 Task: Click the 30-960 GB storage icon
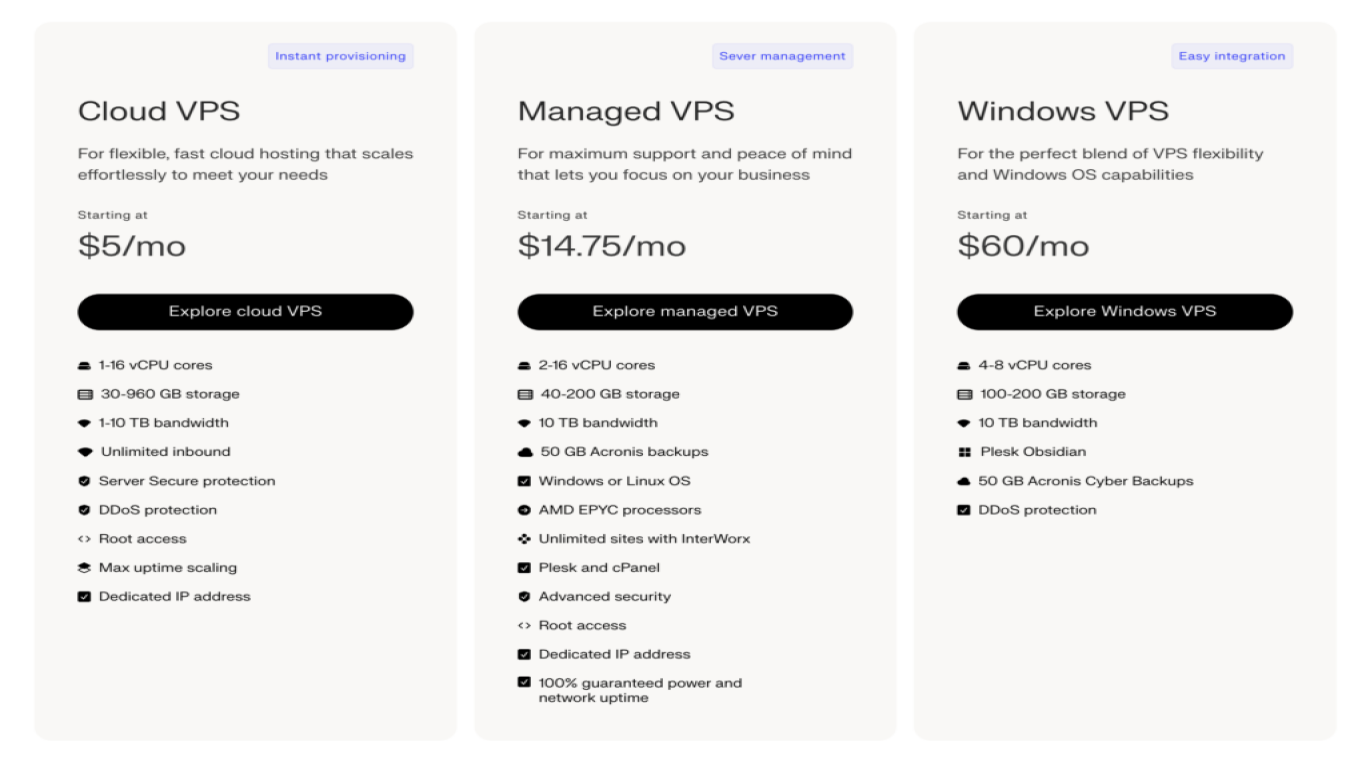tap(85, 395)
